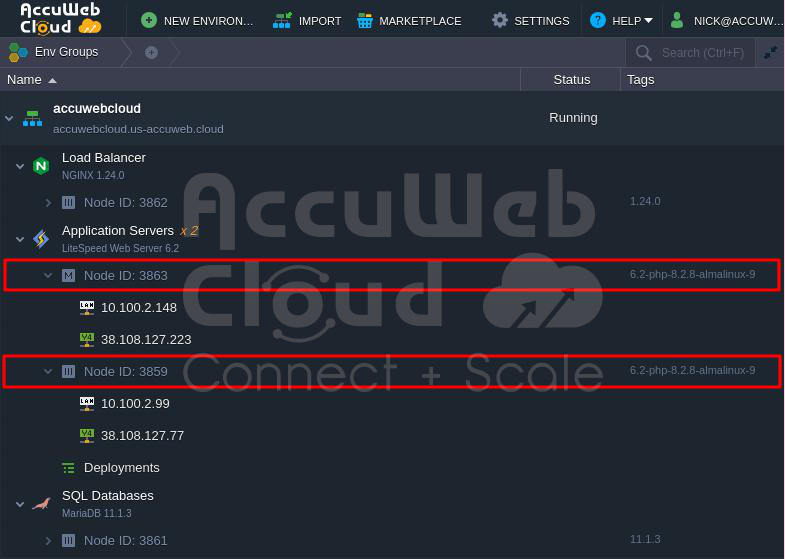This screenshot has height=559, width=785.
Task: Expand Node ID: 3861 under SQL Databases
Action: tap(48, 540)
